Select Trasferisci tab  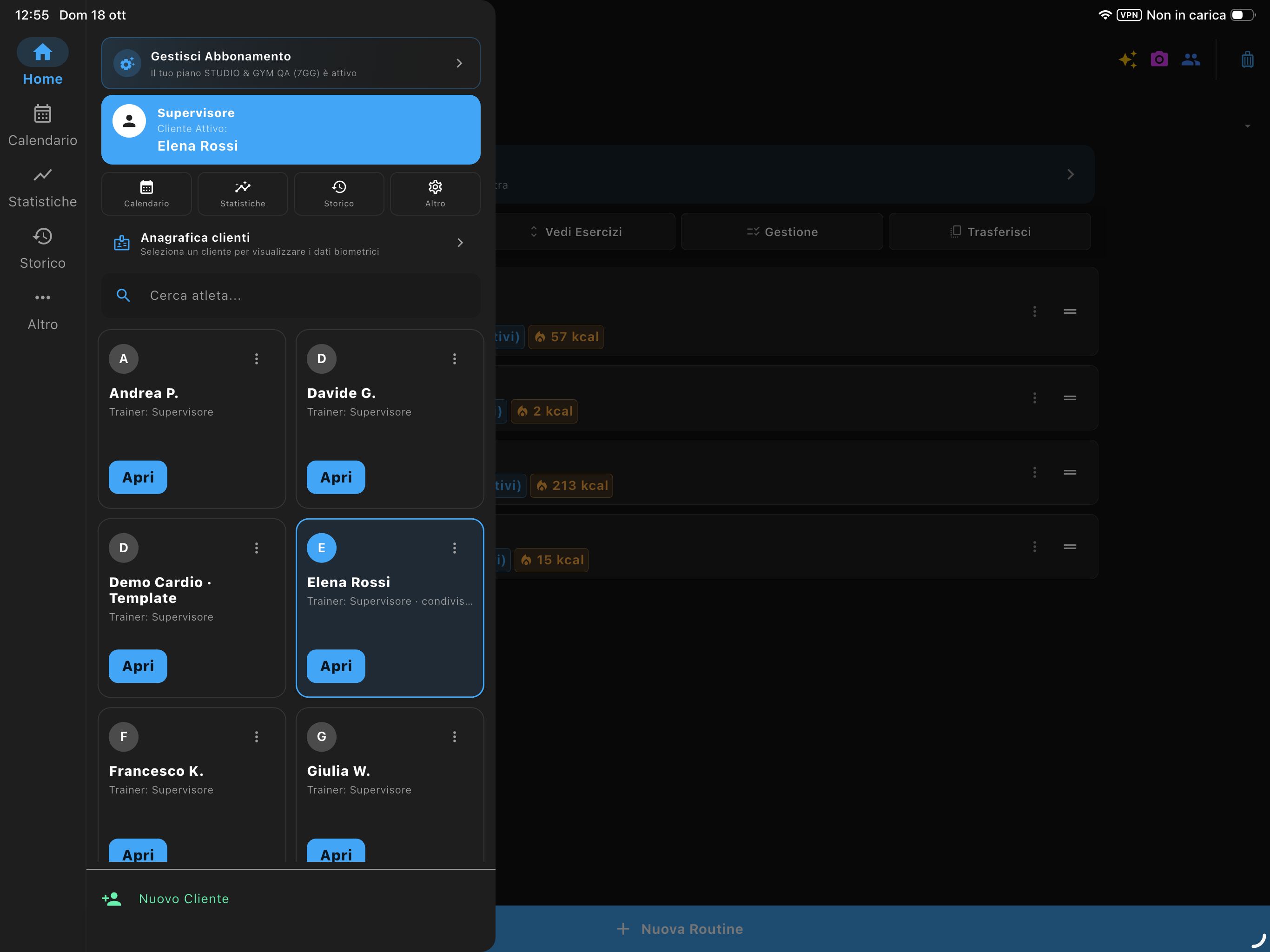coord(990,232)
